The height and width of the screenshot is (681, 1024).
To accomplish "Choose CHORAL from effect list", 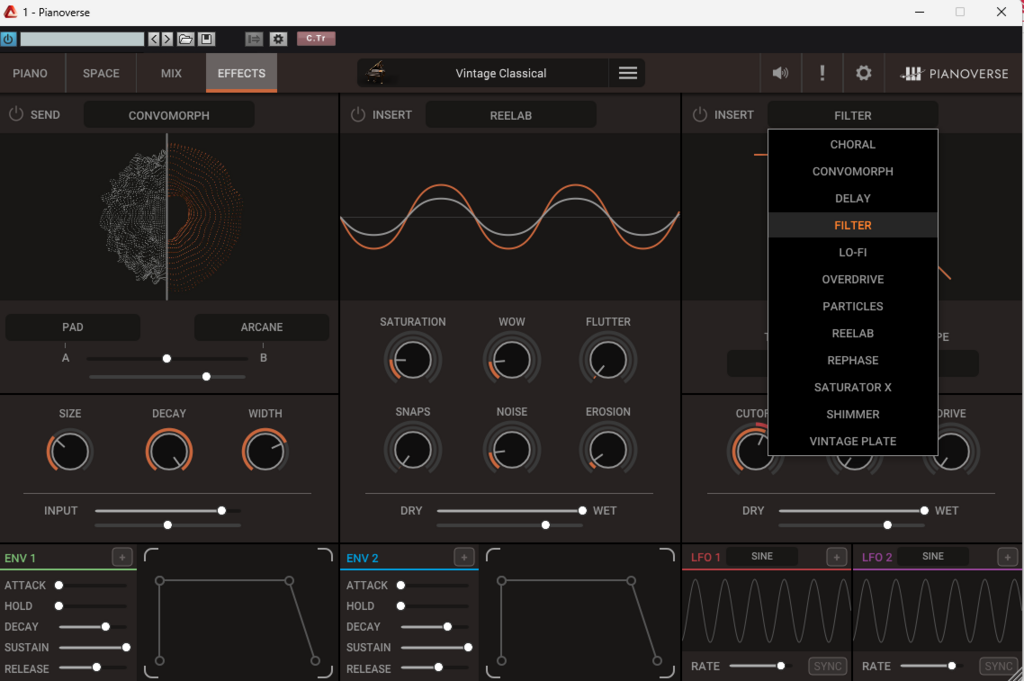I will (x=853, y=144).
